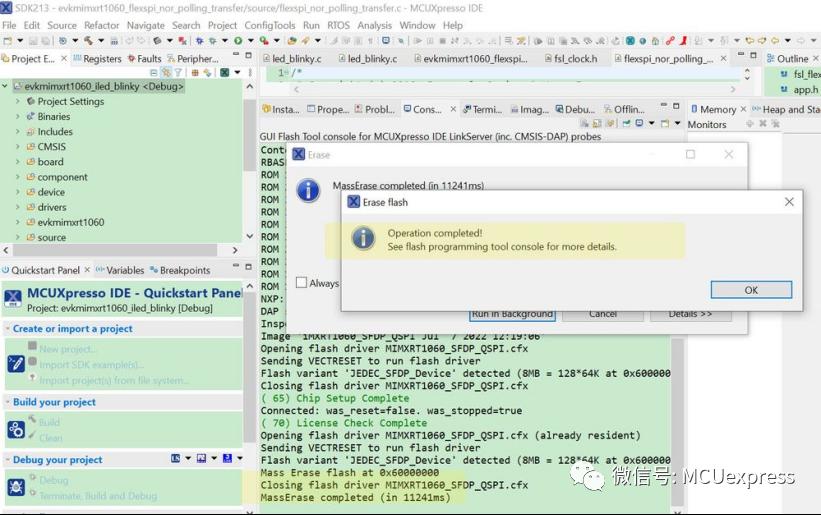The image size is (821, 515).
Task: Expand the CMSIS folder node
Action: (x=17, y=147)
